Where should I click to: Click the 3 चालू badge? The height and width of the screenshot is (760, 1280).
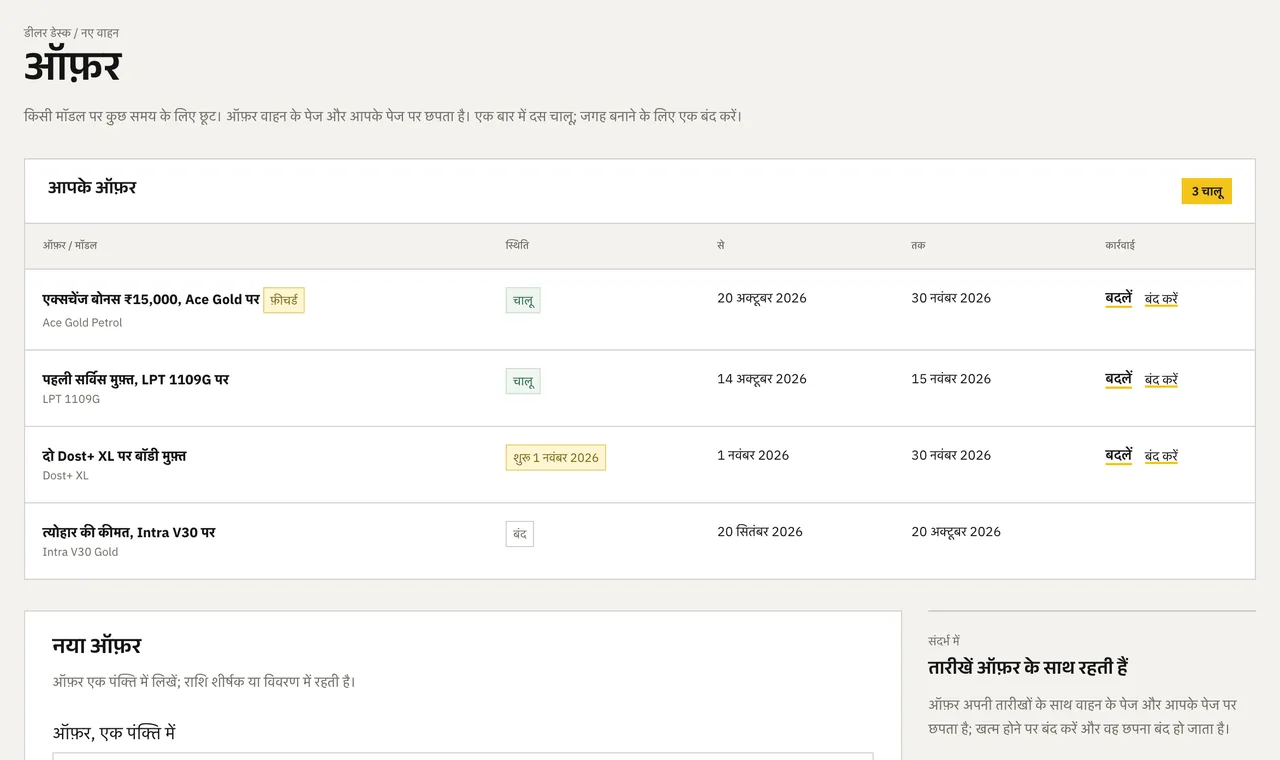point(1207,191)
